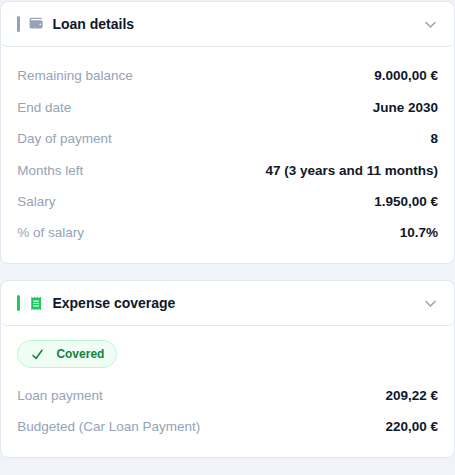The height and width of the screenshot is (475, 455).
Task: Select the 47 (3 years and 11 months) value
Action: point(352,171)
